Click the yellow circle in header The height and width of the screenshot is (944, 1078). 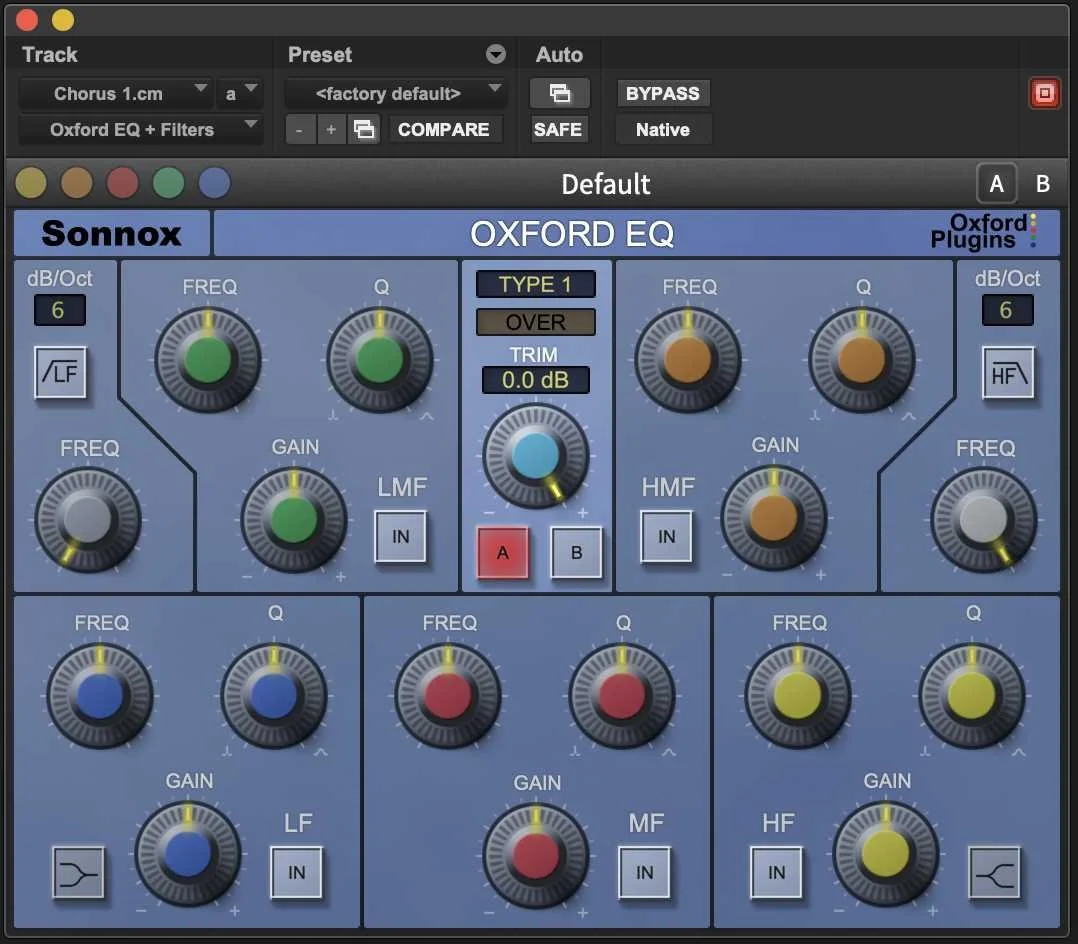point(31,184)
